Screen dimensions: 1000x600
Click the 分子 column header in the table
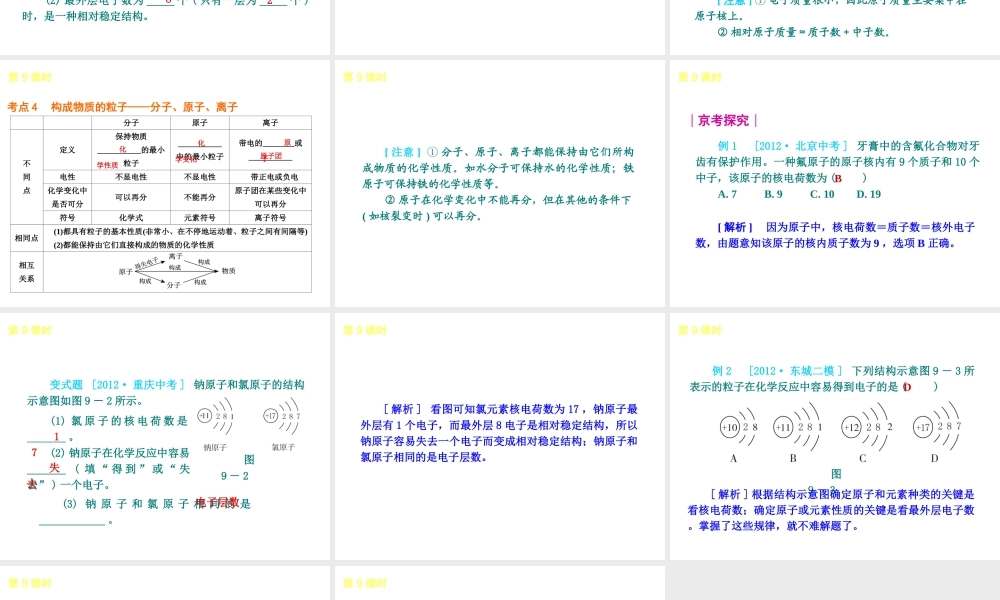pos(131,122)
